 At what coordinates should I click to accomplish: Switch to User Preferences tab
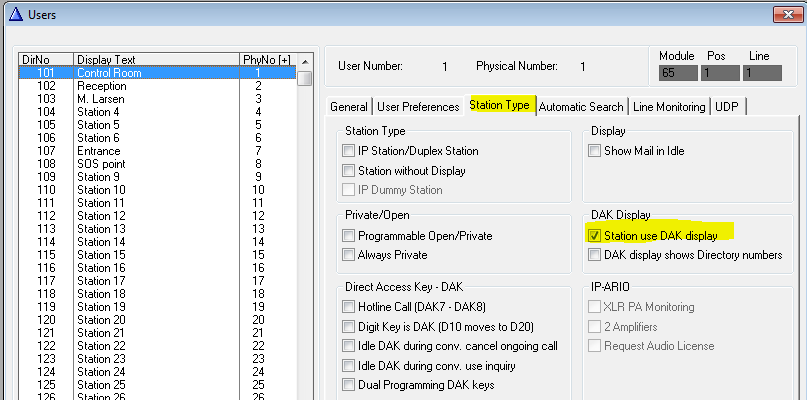418,107
